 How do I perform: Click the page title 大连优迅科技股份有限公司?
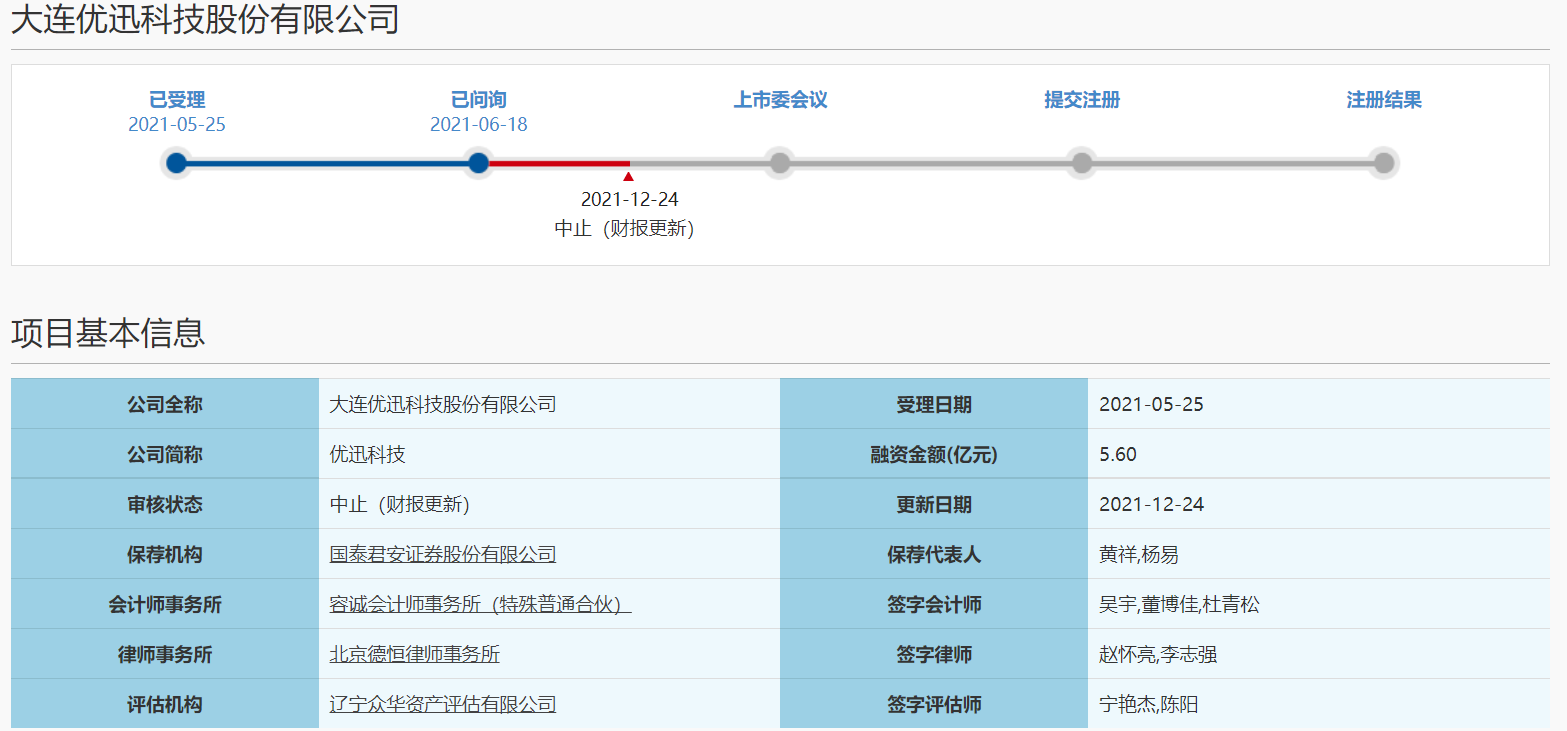click(205, 19)
